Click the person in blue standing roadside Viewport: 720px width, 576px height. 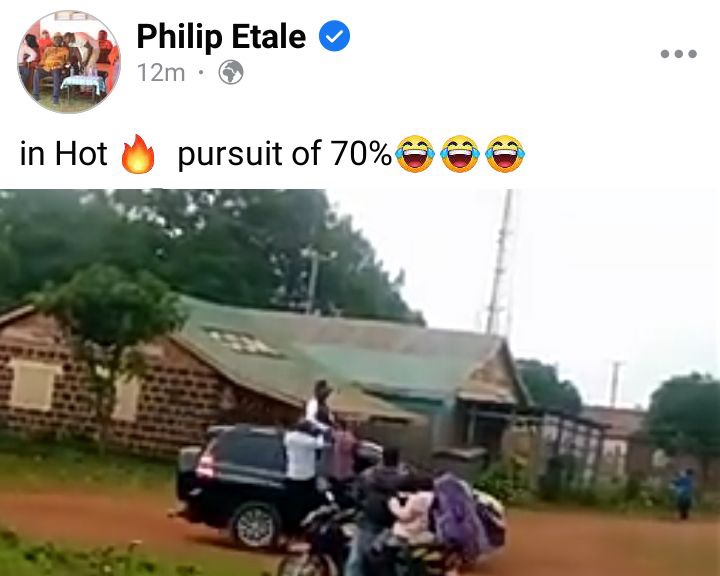tap(684, 494)
